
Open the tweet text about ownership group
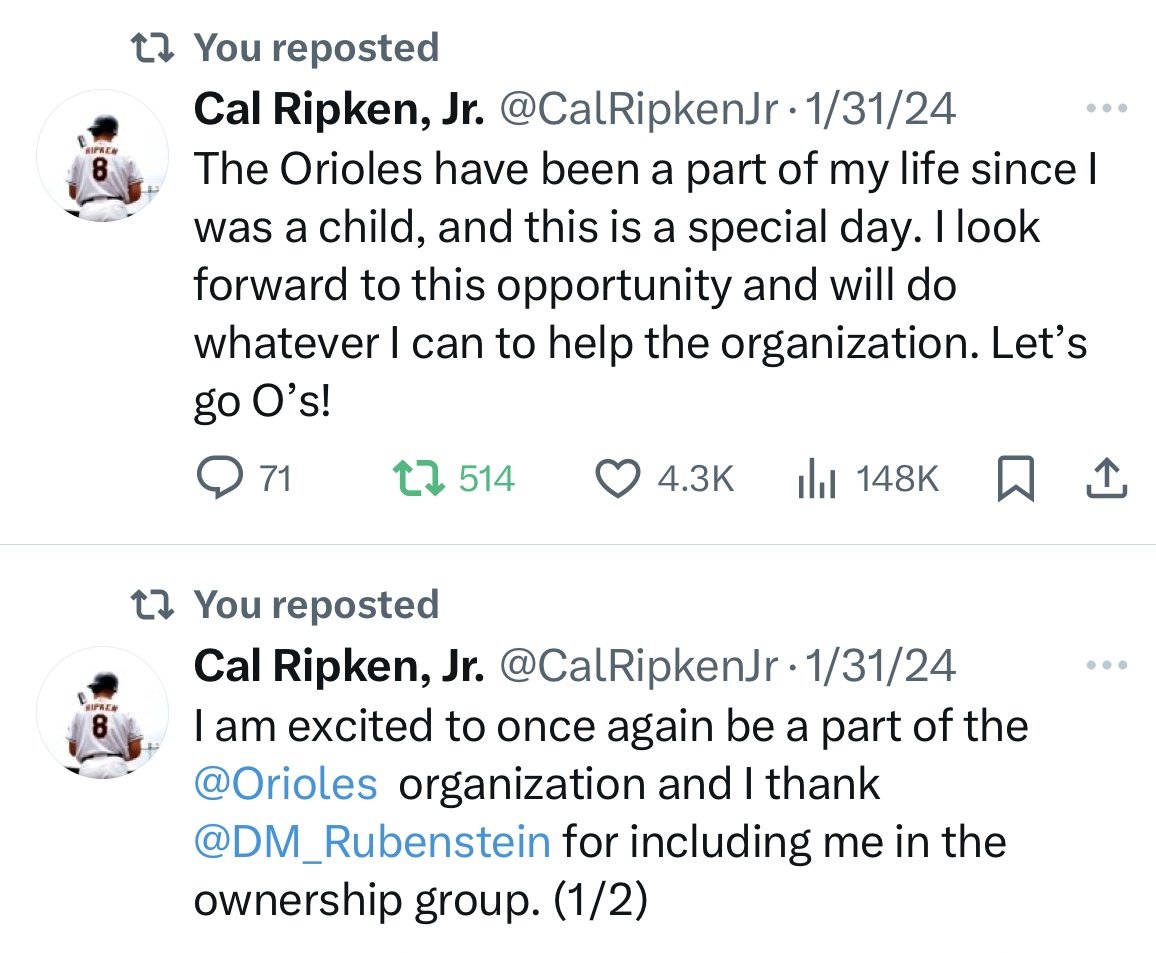[x=610, y=813]
